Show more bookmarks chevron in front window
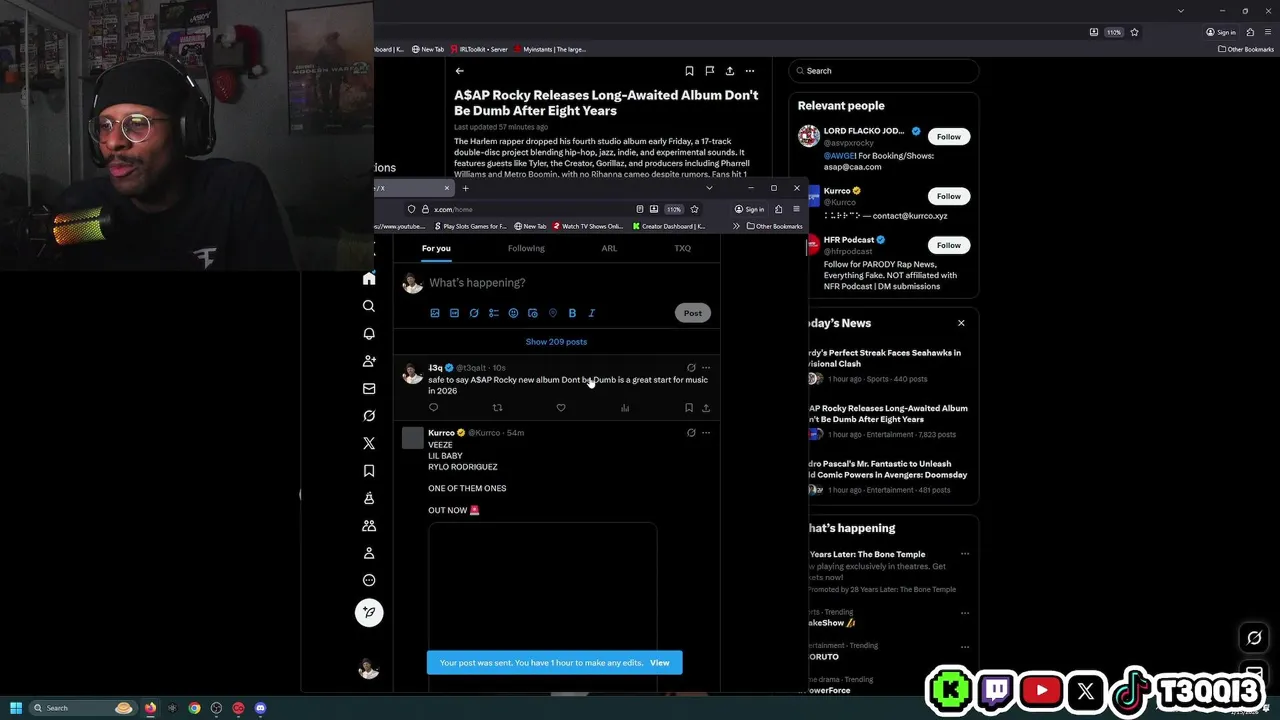This screenshot has width=1280, height=720. pos(736,226)
